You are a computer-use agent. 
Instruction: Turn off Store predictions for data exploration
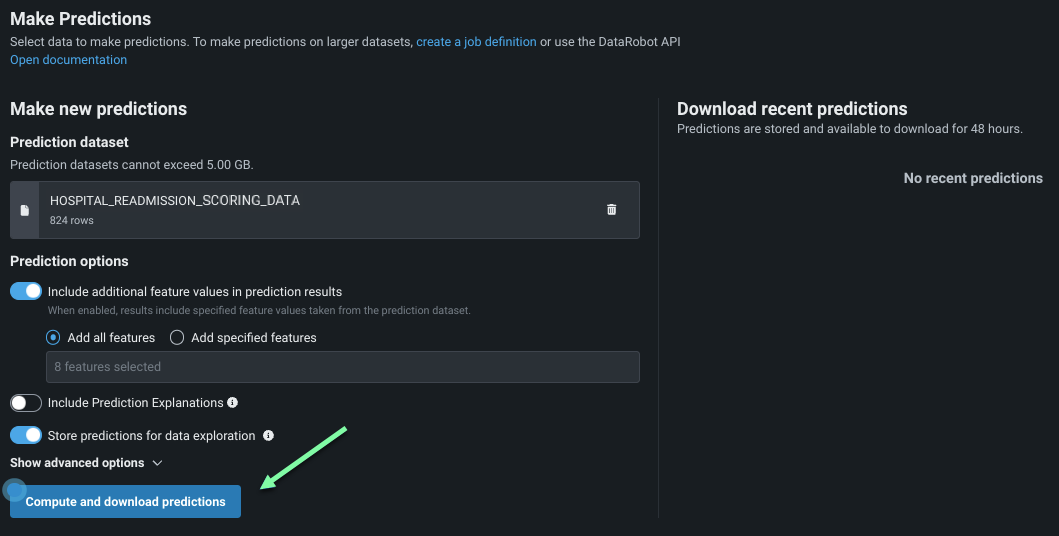[26, 436]
